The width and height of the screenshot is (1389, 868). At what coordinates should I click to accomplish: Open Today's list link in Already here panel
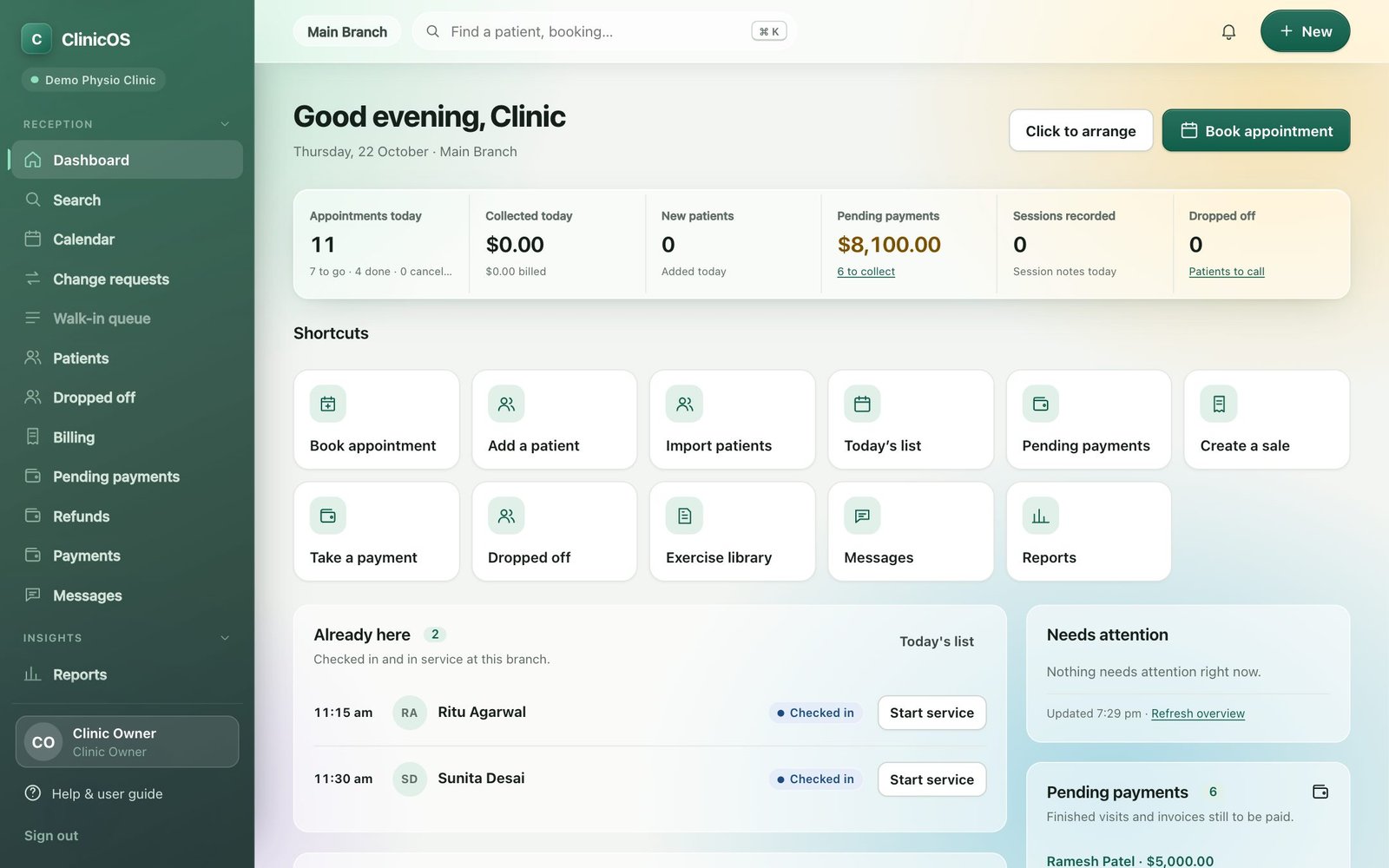coord(936,641)
